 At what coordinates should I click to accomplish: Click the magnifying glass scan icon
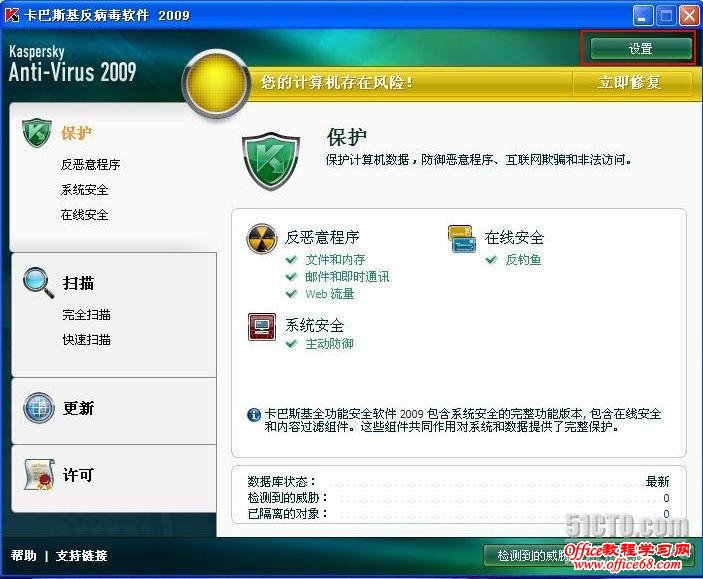39,283
